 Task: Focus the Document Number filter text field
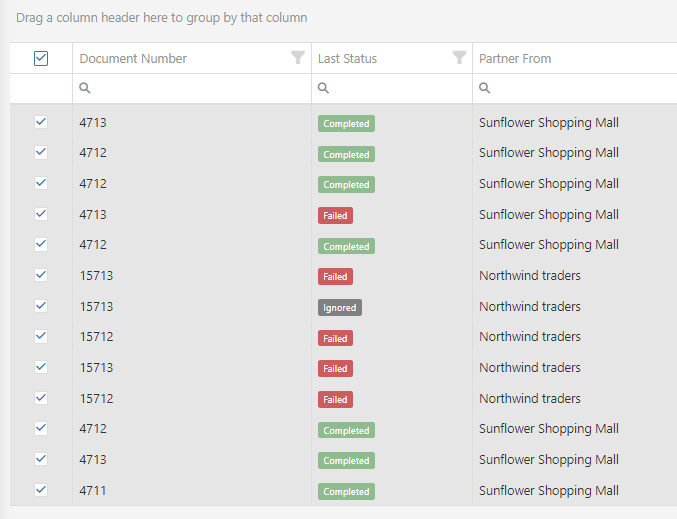coord(200,89)
